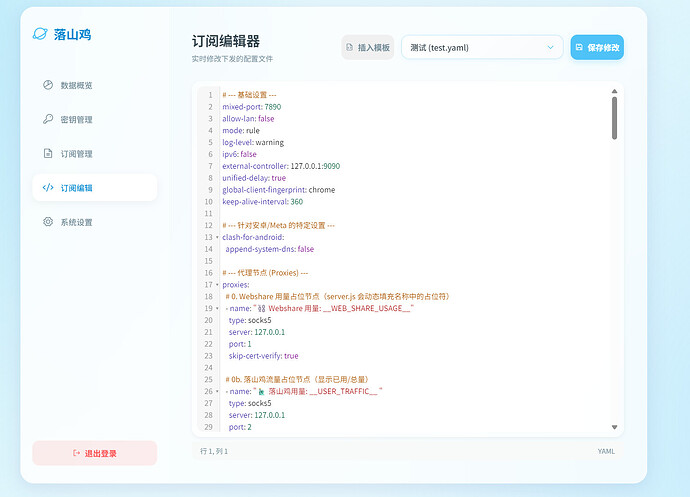Click the 'unified-delay: true' line

click(x=253, y=178)
